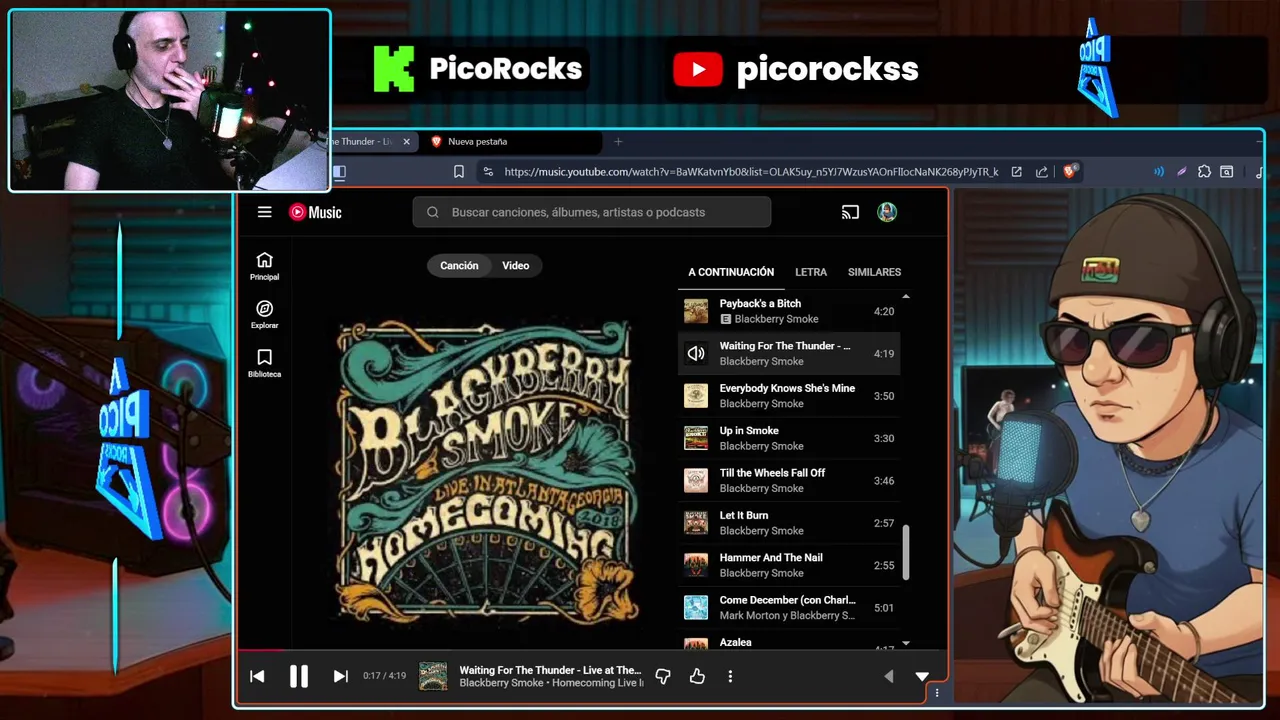Open the SIMILARES tab
Screen dimensions: 1280x720
point(874,272)
